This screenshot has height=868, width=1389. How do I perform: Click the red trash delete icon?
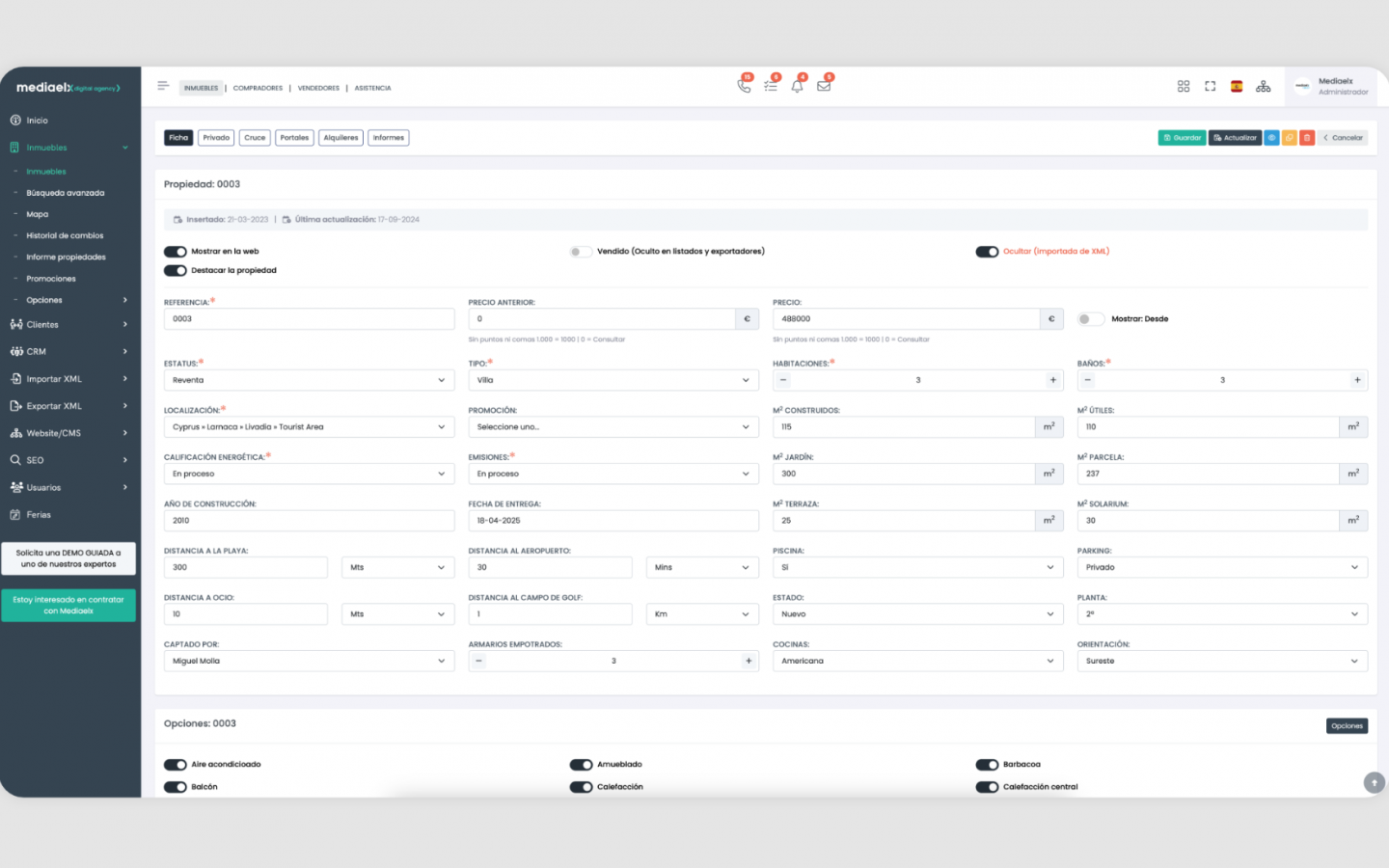(1307, 138)
